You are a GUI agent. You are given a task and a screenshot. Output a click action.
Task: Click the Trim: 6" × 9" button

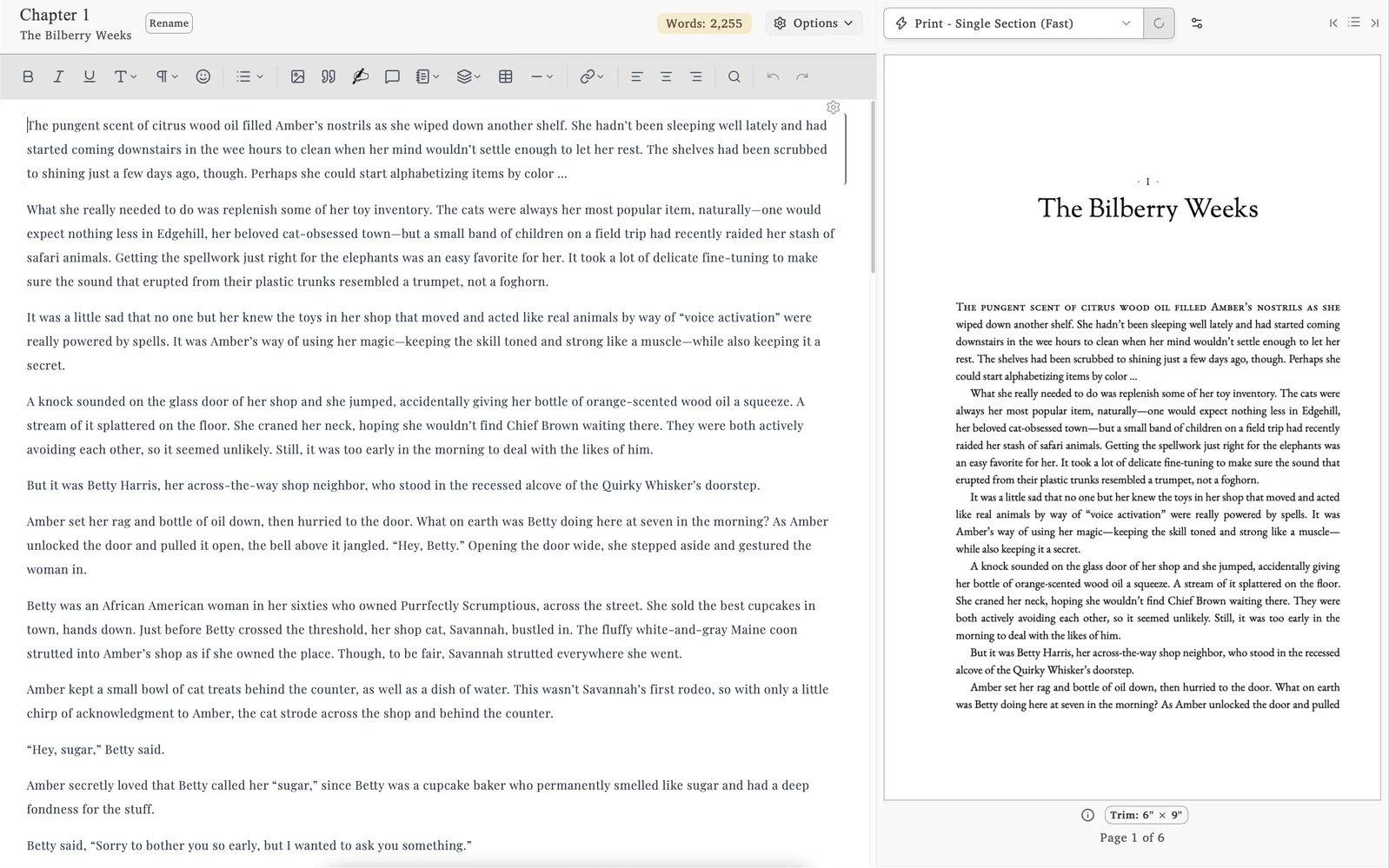[1146, 815]
